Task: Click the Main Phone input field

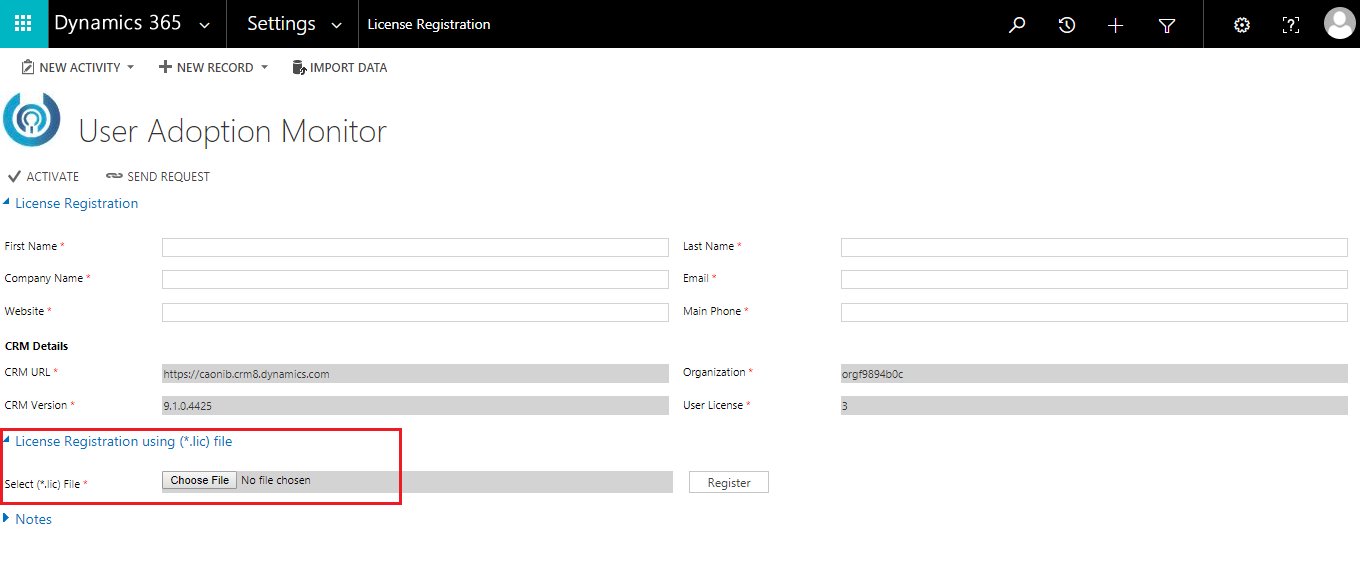Action: tap(1094, 312)
